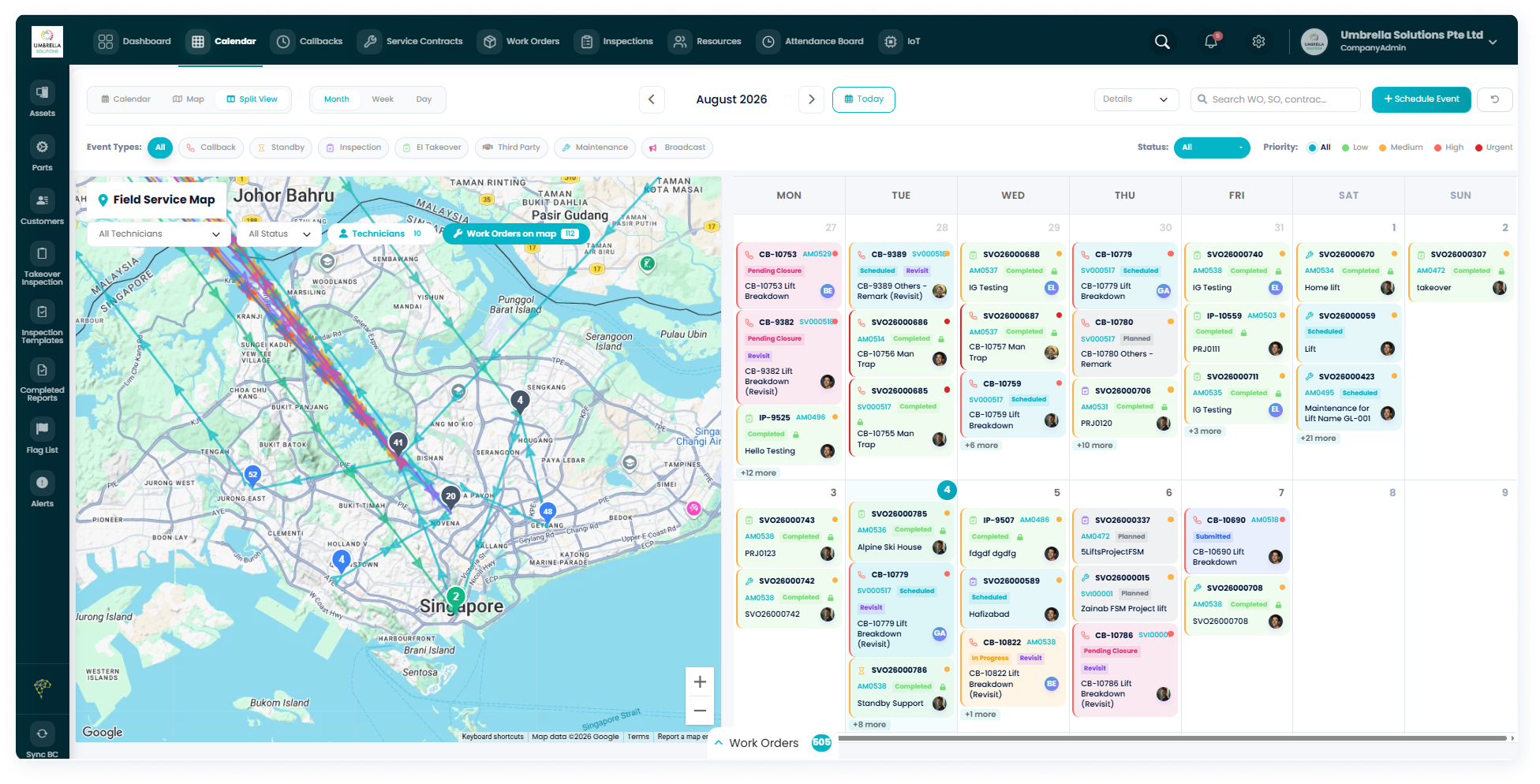
Task: Open the Status All dropdown
Action: coord(1212,147)
